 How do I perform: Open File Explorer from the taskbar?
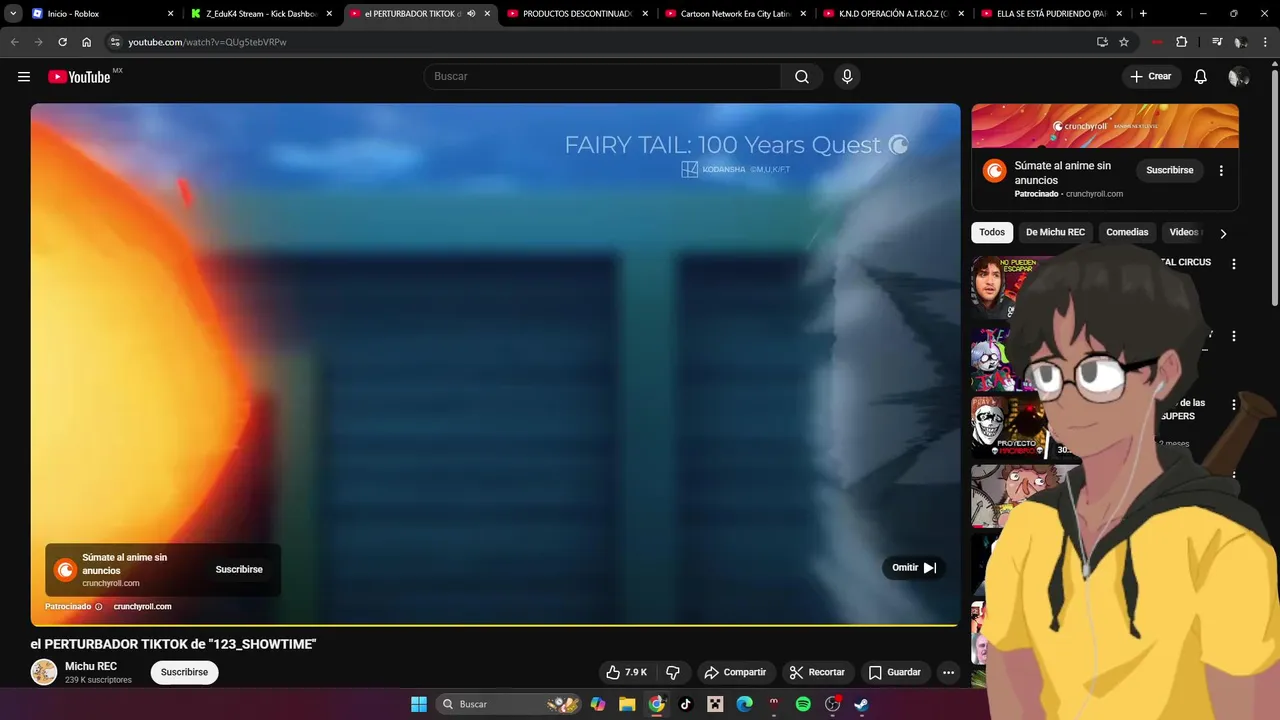(627, 704)
